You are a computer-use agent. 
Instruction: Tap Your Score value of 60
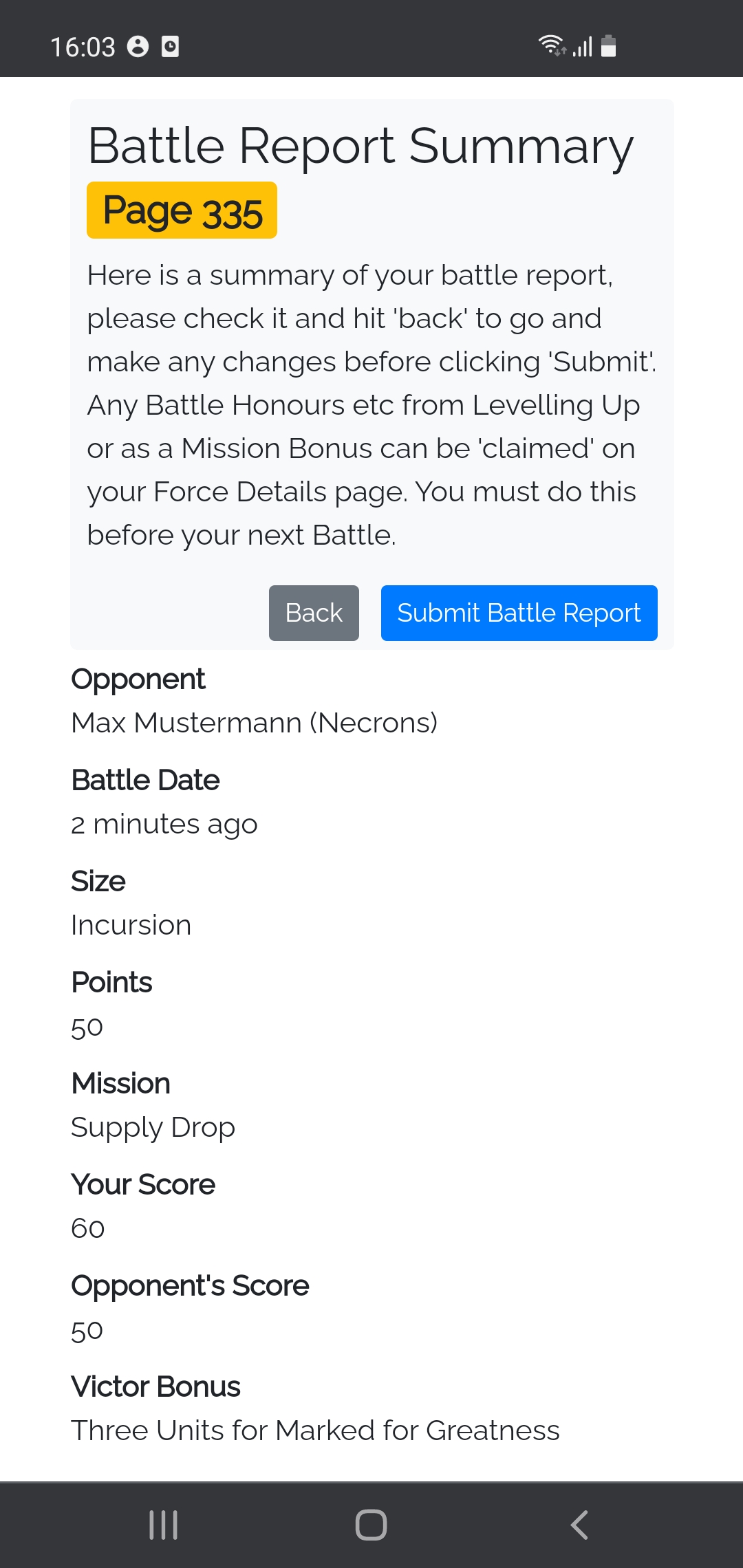[x=88, y=1228]
